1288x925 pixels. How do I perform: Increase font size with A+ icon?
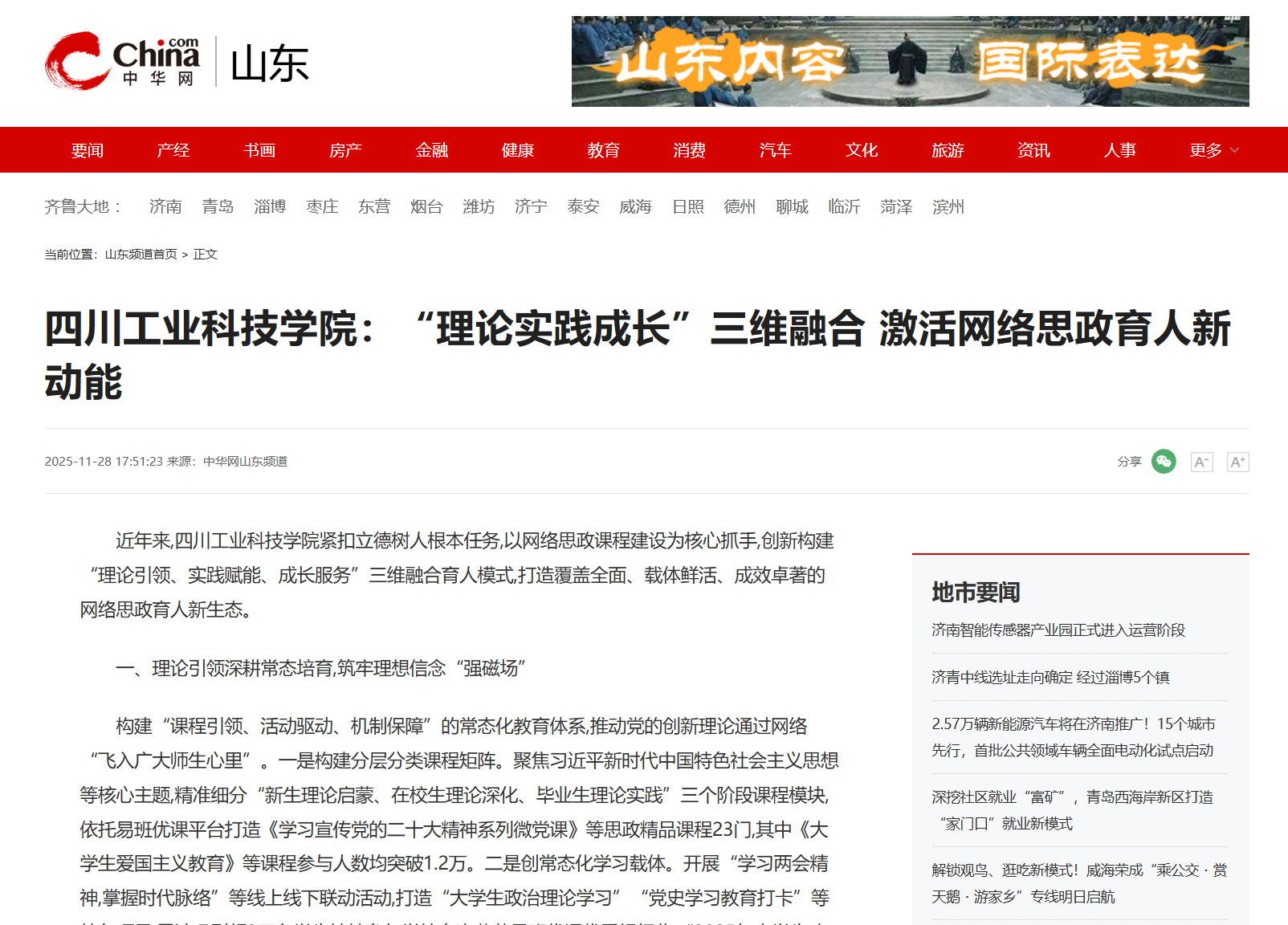coord(1237,462)
